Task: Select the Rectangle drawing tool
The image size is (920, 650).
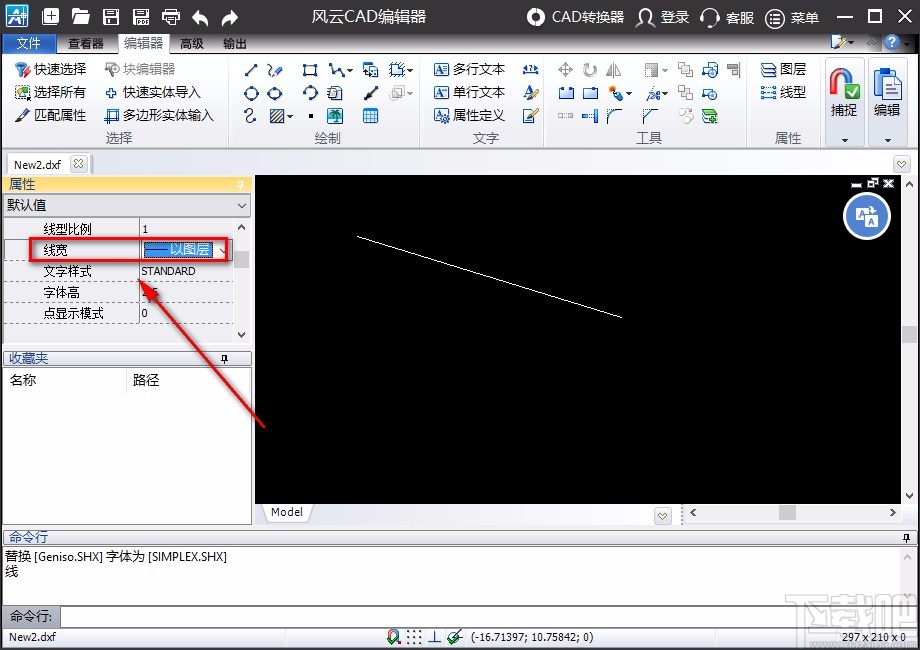Action: click(310, 70)
